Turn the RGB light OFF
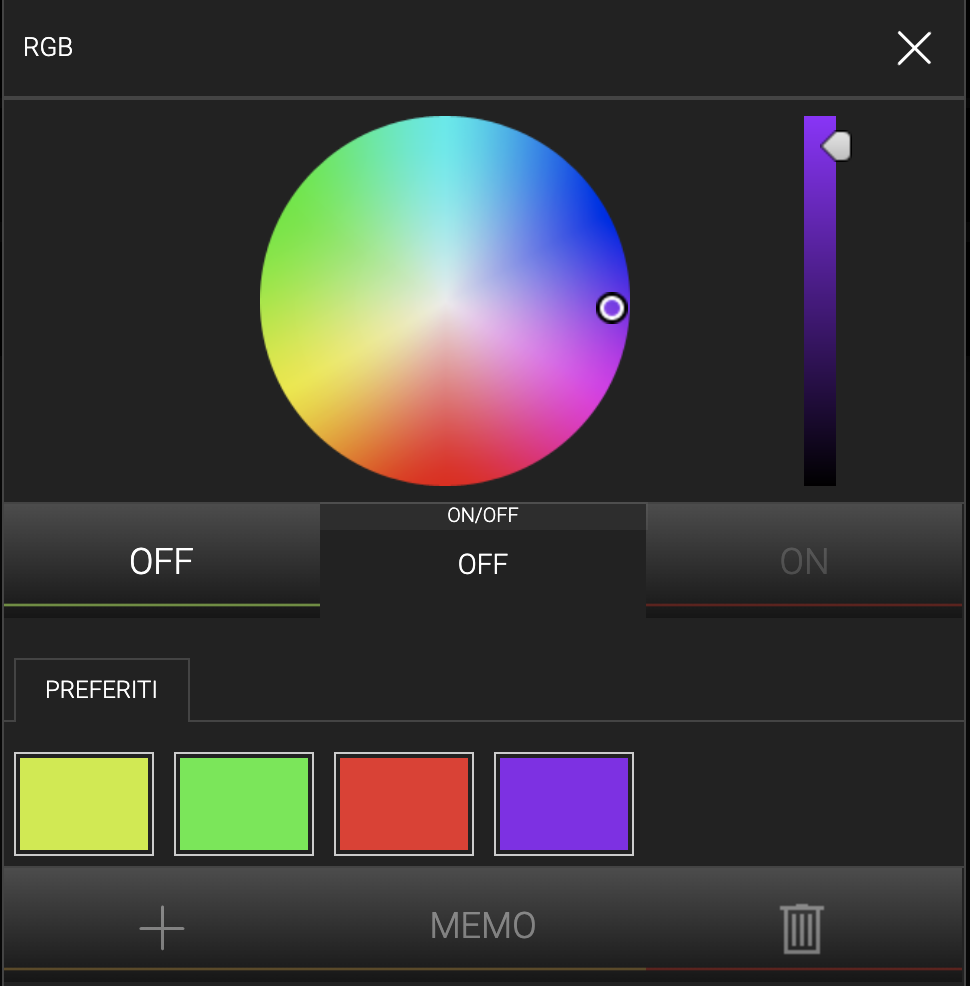This screenshot has width=970, height=986. (x=162, y=561)
